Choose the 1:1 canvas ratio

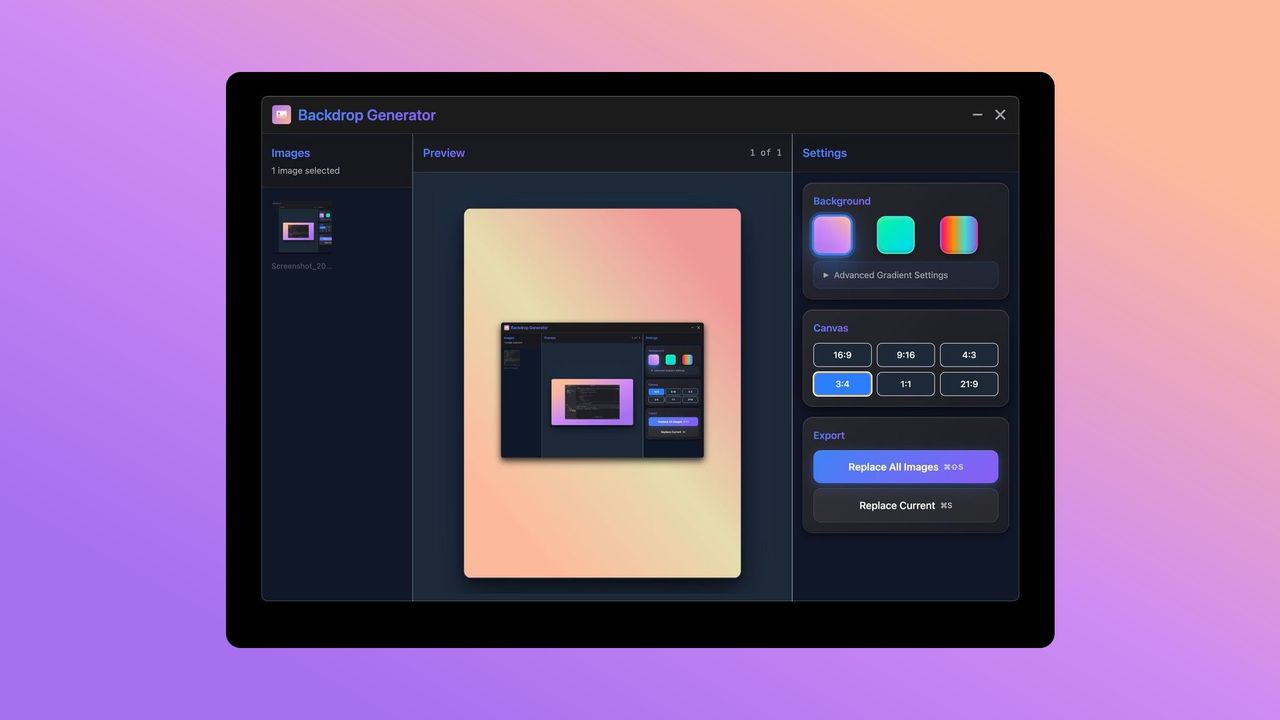(x=905, y=384)
